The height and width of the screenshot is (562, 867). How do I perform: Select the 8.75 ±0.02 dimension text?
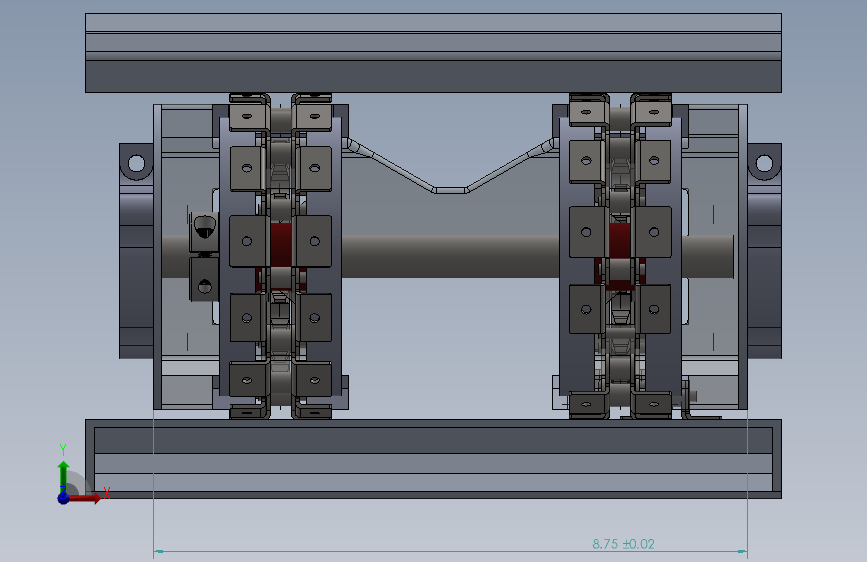point(623,544)
